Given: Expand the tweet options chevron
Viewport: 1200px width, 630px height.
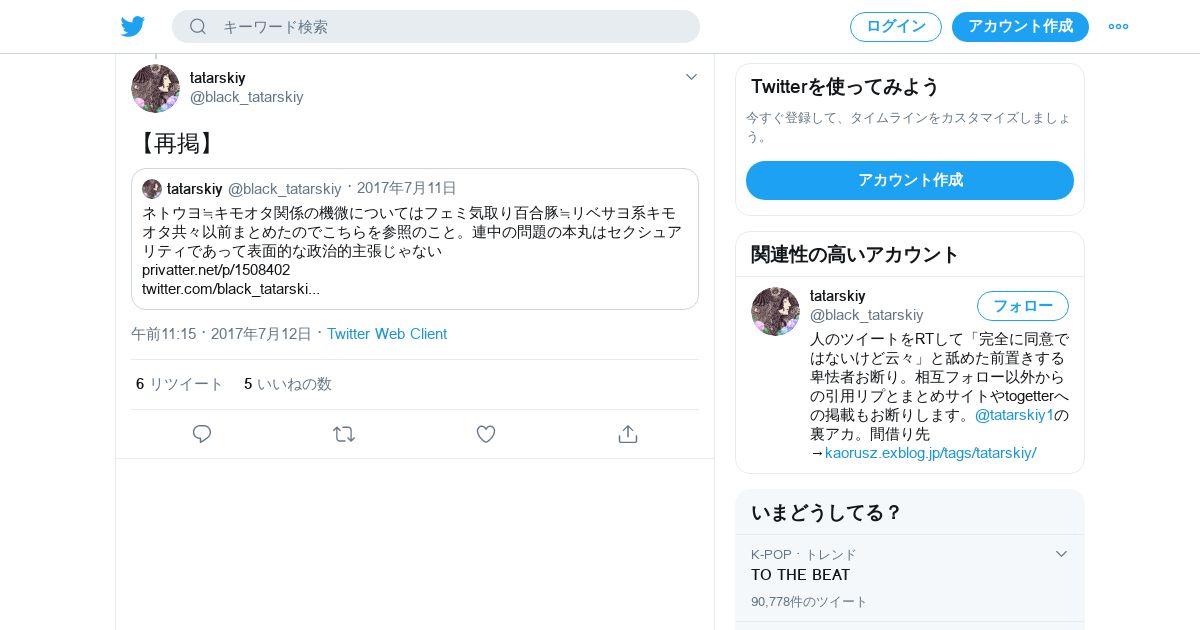Looking at the screenshot, I should [691, 77].
